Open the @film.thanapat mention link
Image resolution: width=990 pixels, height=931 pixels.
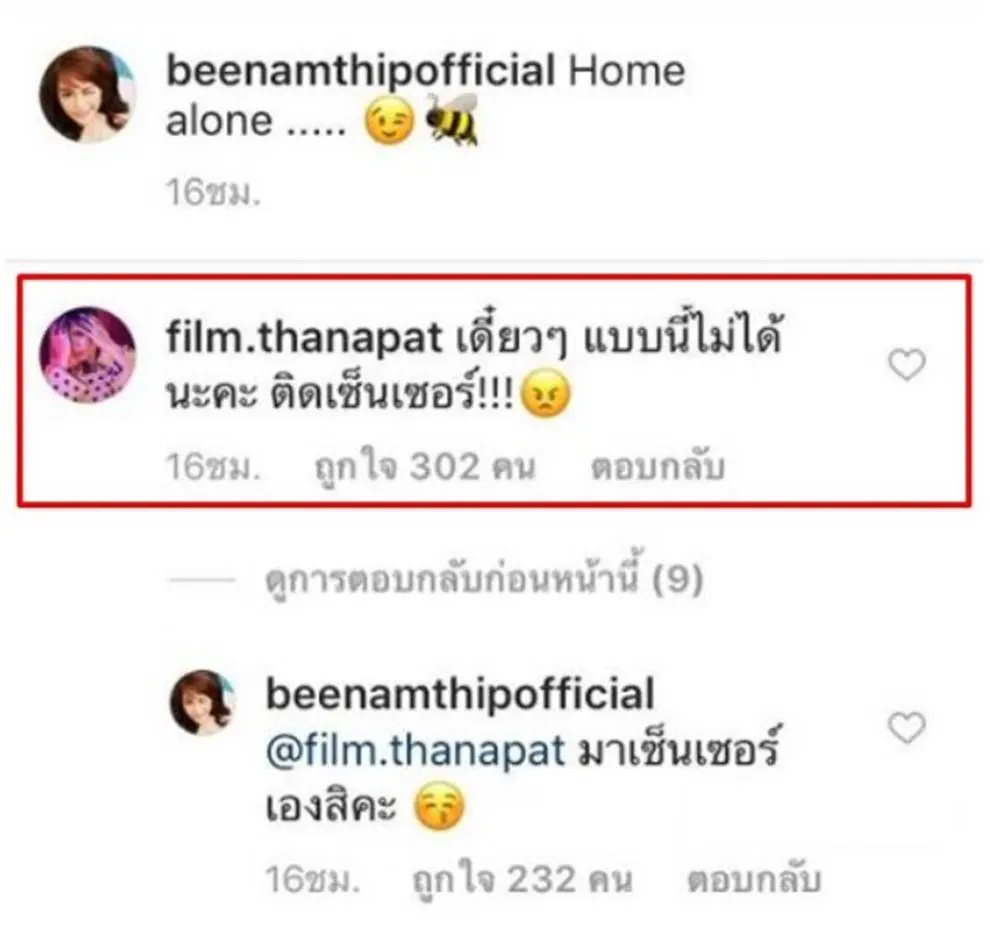415,750
